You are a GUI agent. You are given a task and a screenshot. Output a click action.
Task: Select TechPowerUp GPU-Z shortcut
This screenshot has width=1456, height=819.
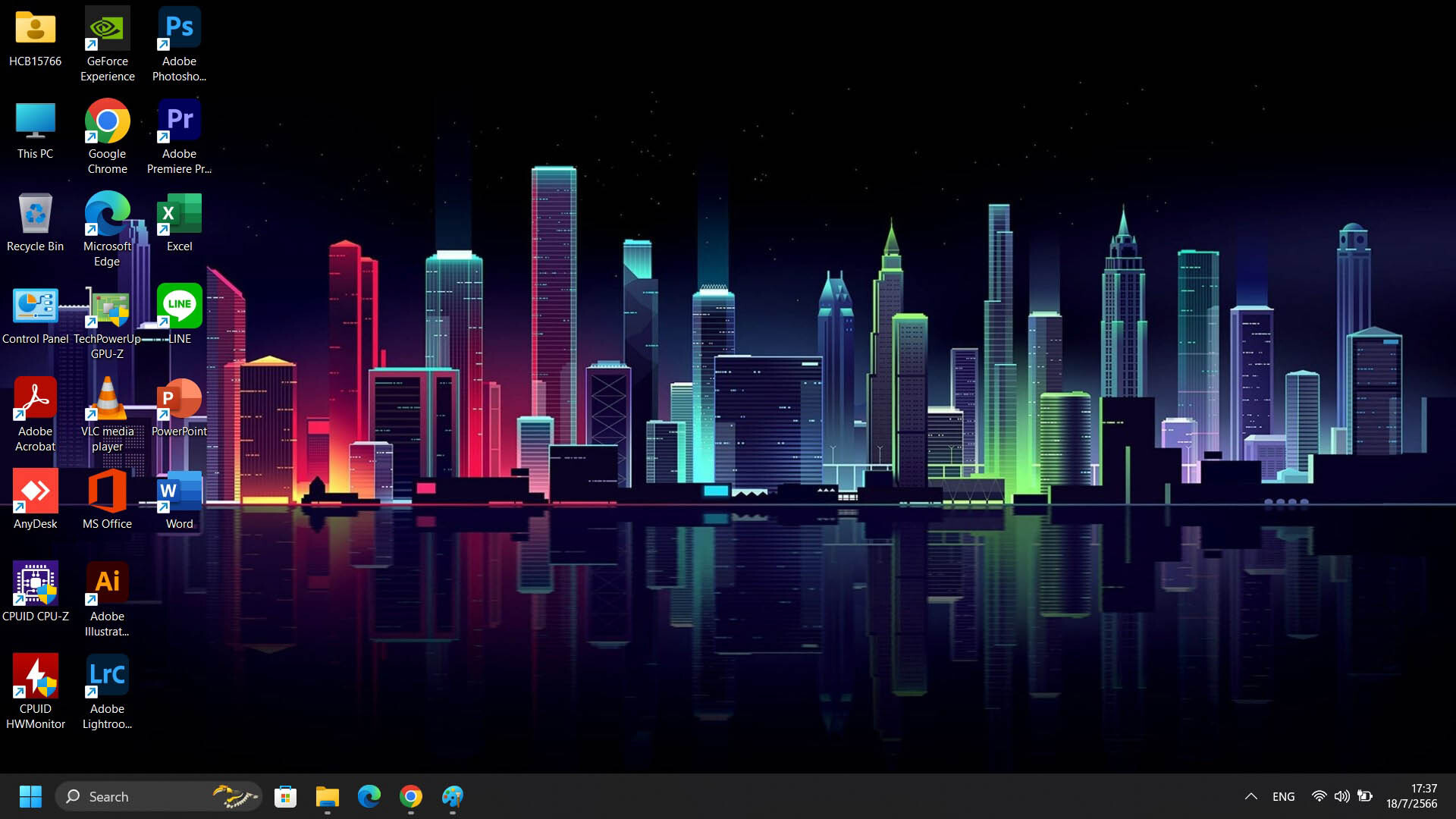tap(107, 322)
